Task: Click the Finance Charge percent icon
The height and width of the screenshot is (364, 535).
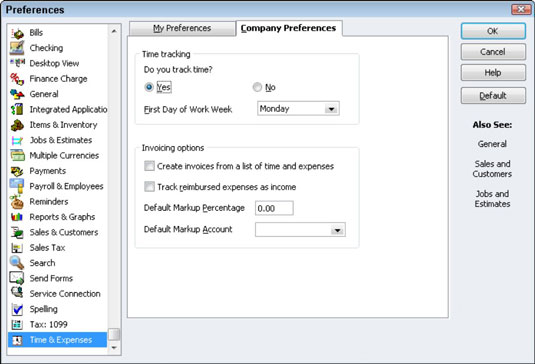Action: tap(17, 79)
